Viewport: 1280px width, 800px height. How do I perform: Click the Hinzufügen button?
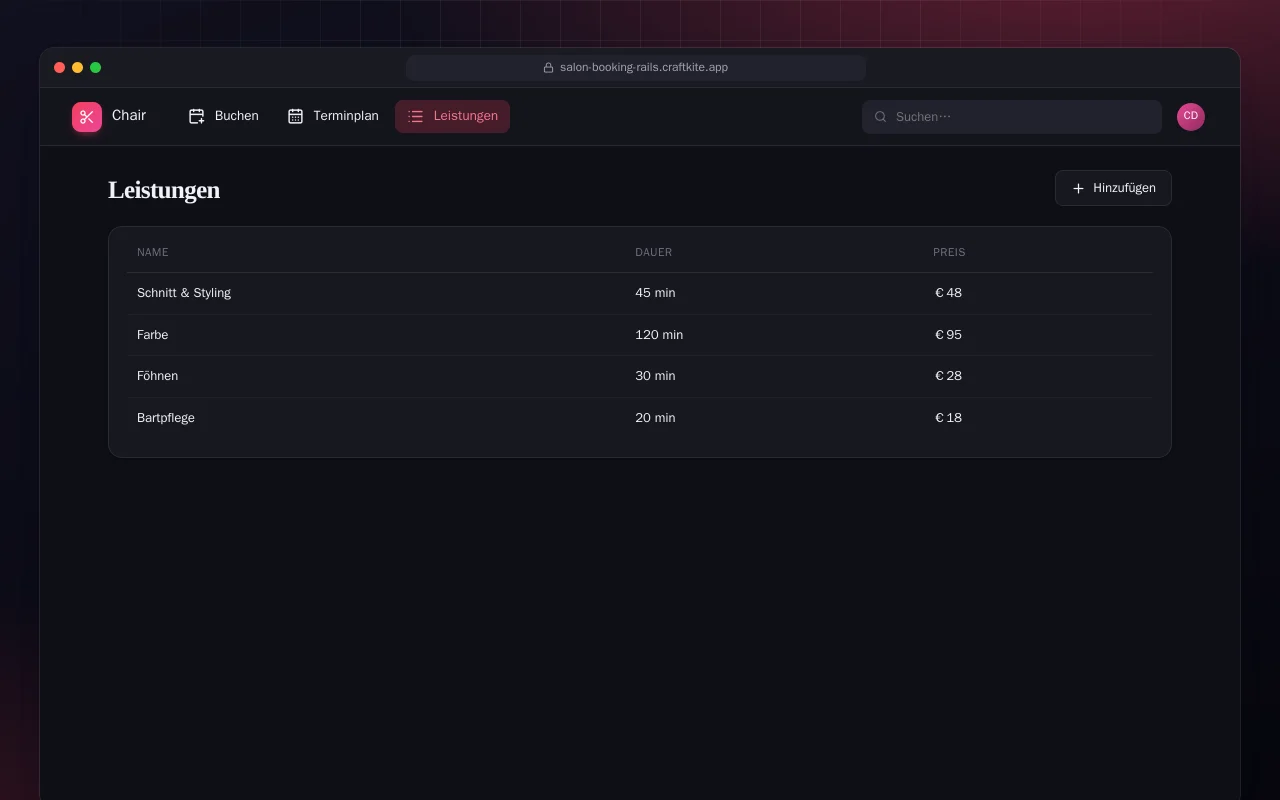pos(1113,188)
